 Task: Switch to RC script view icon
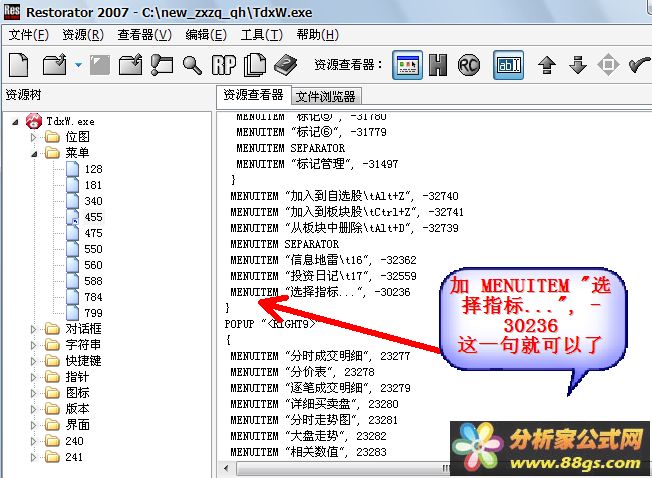pos(469,65)
